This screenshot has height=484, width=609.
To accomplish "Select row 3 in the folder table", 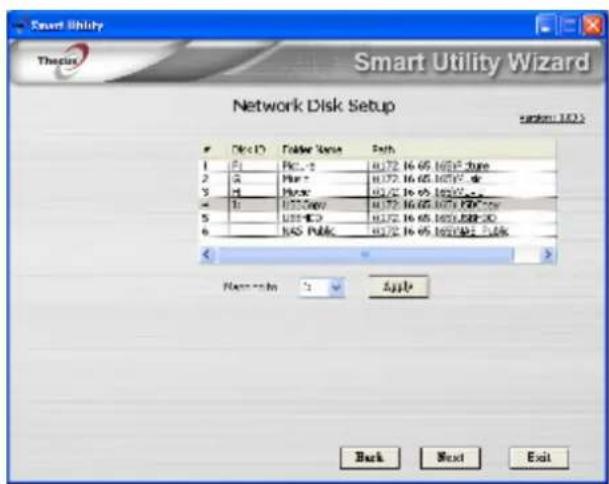I will (x=378, y=192).
